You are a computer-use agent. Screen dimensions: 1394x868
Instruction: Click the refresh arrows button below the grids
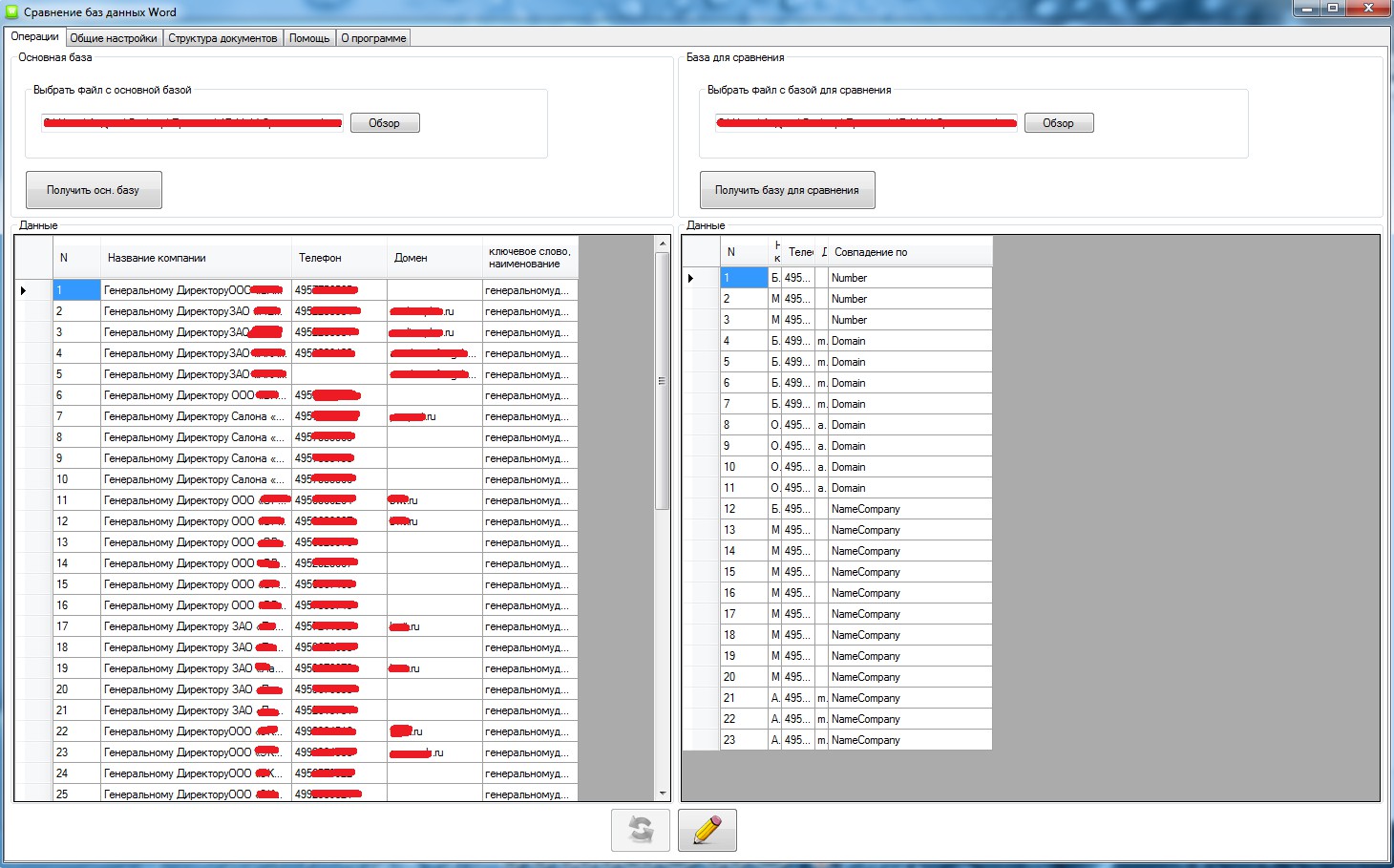coord(641,830)
